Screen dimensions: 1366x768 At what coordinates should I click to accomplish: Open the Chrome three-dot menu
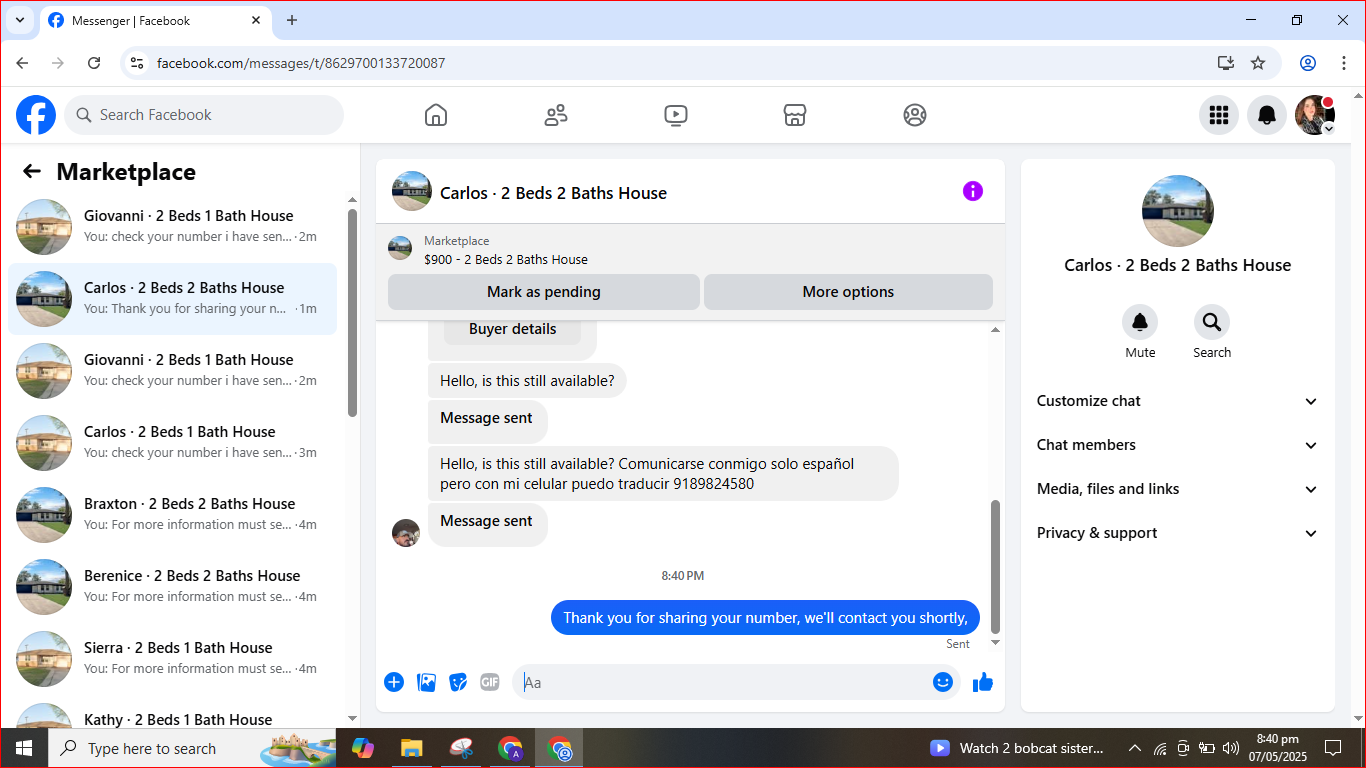1344,63
